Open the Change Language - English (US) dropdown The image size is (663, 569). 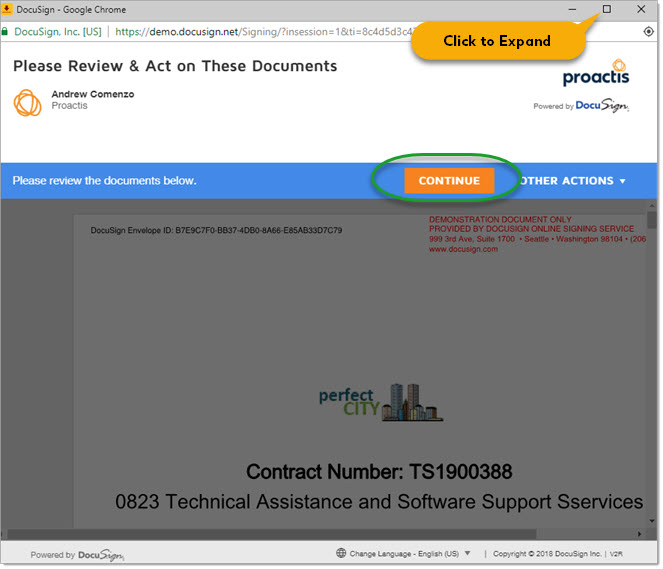[409, 553]
